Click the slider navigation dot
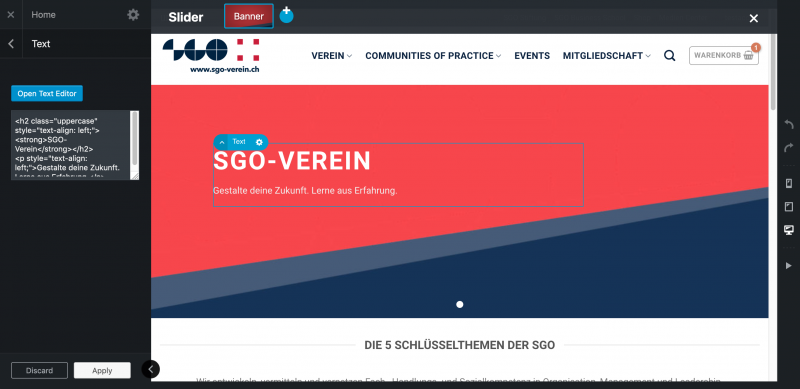Image resolution: width=800 pixels, height=389 pixels. [460, 305]
